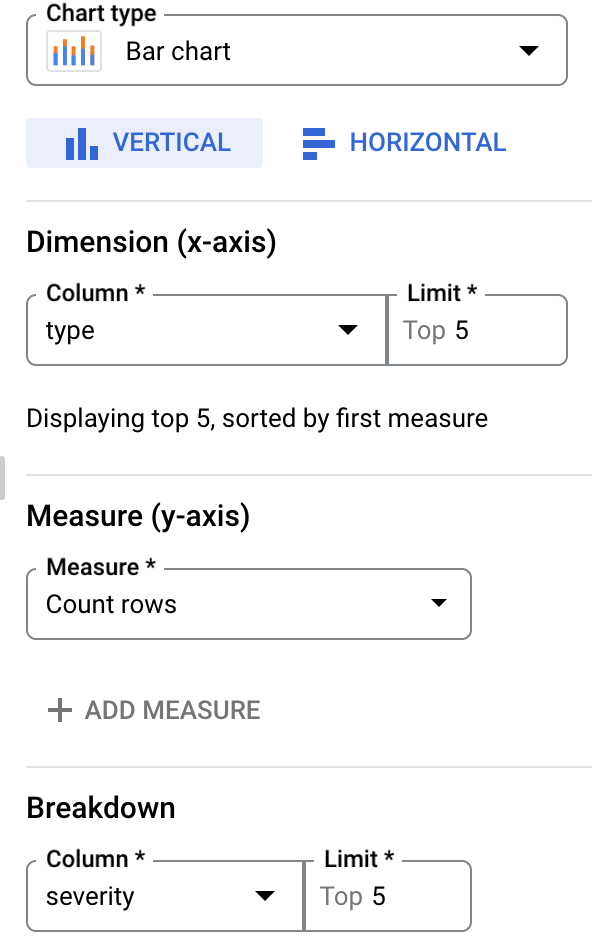
Task: Click the 'Count rows' value text
Action: coord(112,604)
